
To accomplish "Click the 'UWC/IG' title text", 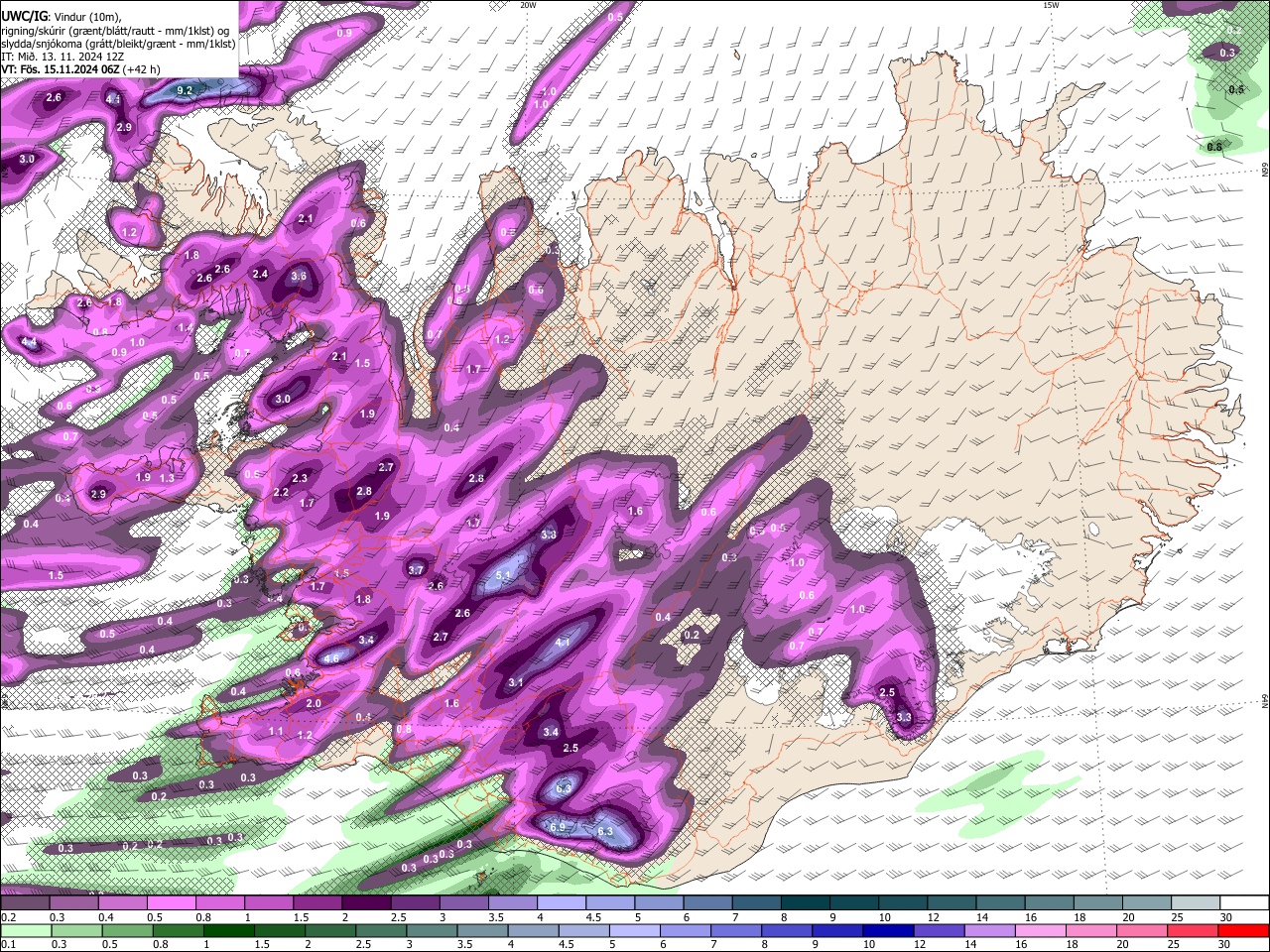I will pos(23,16).
